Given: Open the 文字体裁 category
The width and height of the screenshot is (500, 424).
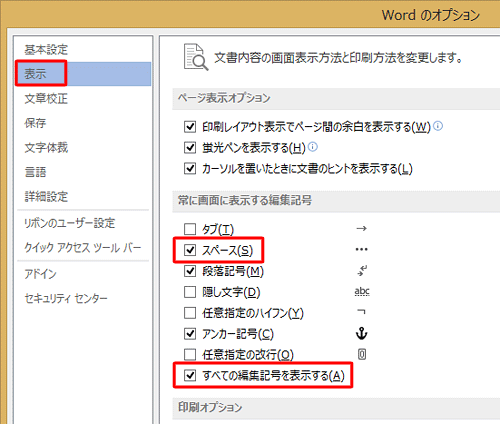Looking at the screenshot, I should pyautogui.click(x=46, y=147).
